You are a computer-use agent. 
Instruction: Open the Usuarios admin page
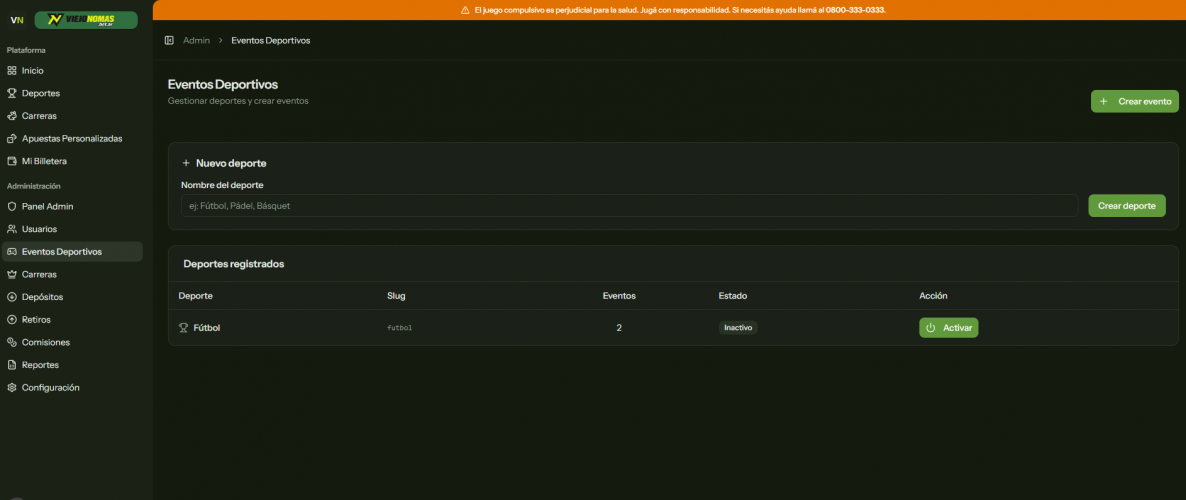tap(72, 228)
